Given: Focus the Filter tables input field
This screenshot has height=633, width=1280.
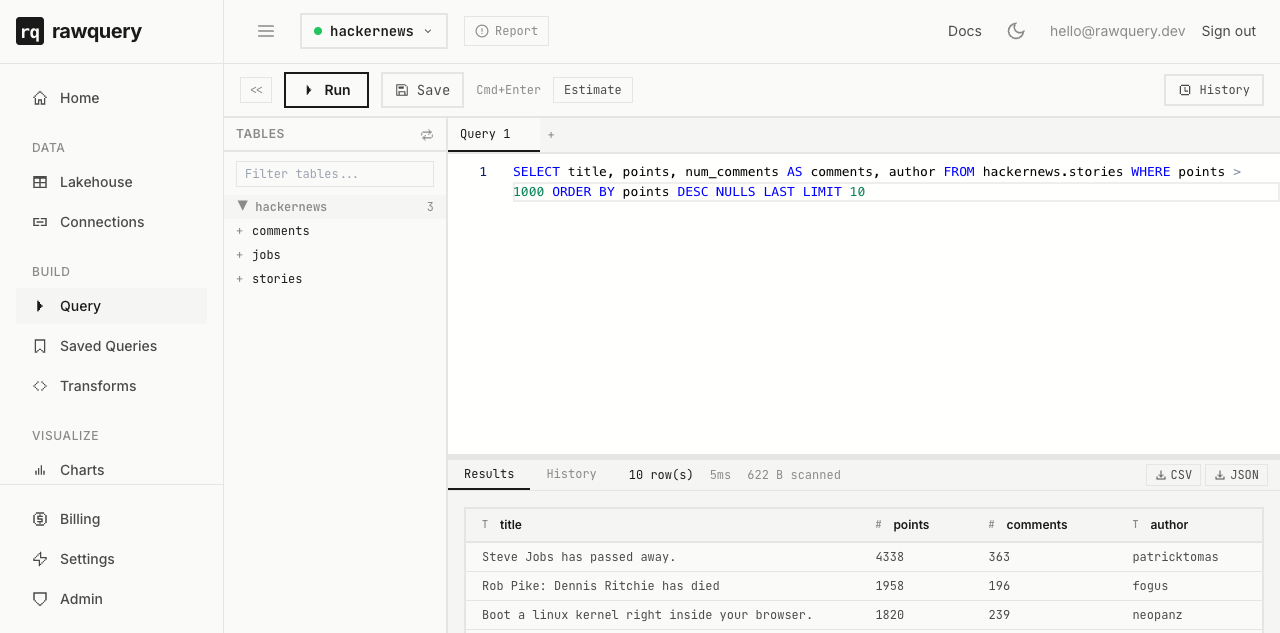Looking at the screenshot, I should (335, 174).
